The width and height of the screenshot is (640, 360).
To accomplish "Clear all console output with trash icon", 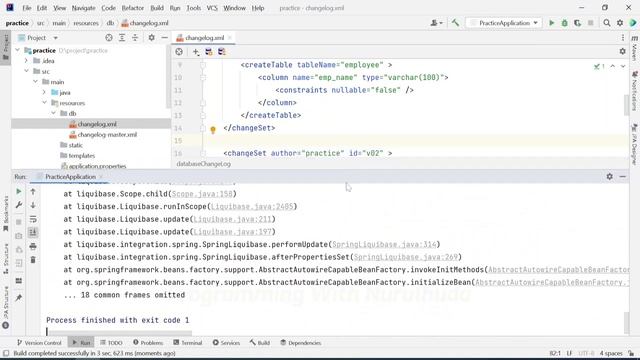I will [x=33, y=260].
